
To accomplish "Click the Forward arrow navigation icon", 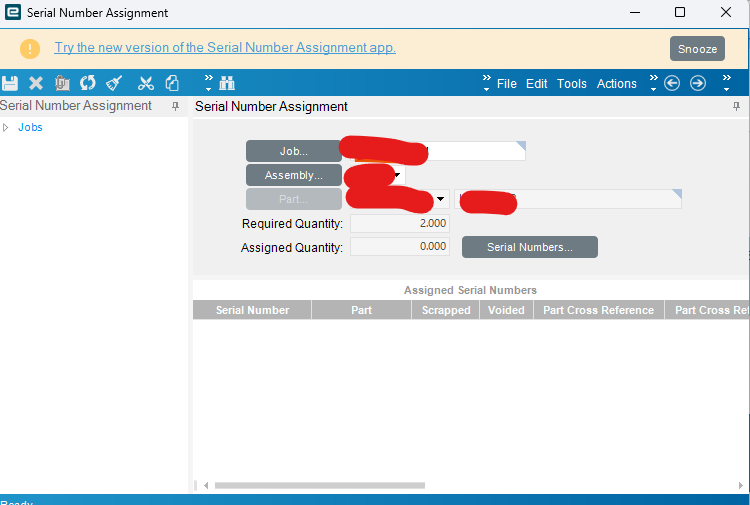I will click(698, 83).
